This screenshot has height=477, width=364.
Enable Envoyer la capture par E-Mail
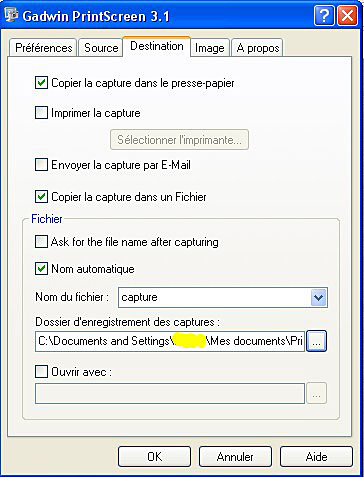[x=41, y=165]
